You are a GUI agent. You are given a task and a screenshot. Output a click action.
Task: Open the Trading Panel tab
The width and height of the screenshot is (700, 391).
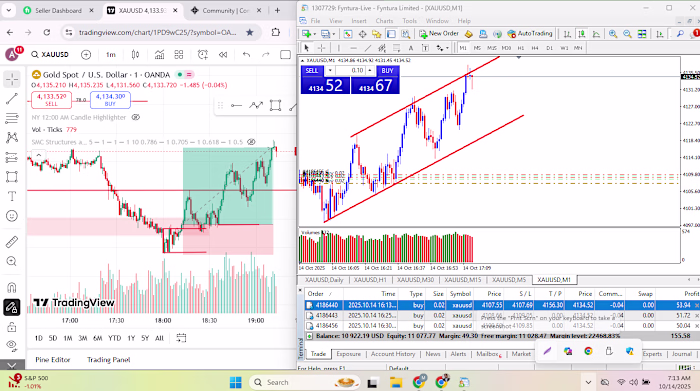point(108,360)
